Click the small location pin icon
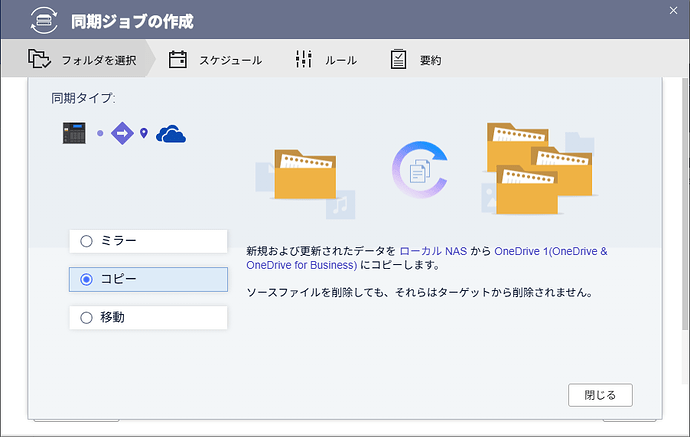 tap(144, 134)
